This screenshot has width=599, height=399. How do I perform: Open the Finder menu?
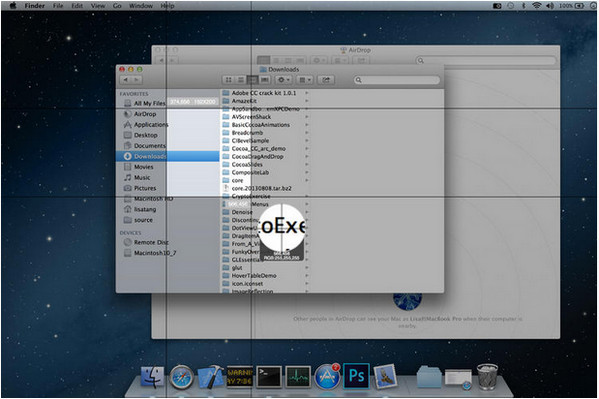[x=35, y=6]
